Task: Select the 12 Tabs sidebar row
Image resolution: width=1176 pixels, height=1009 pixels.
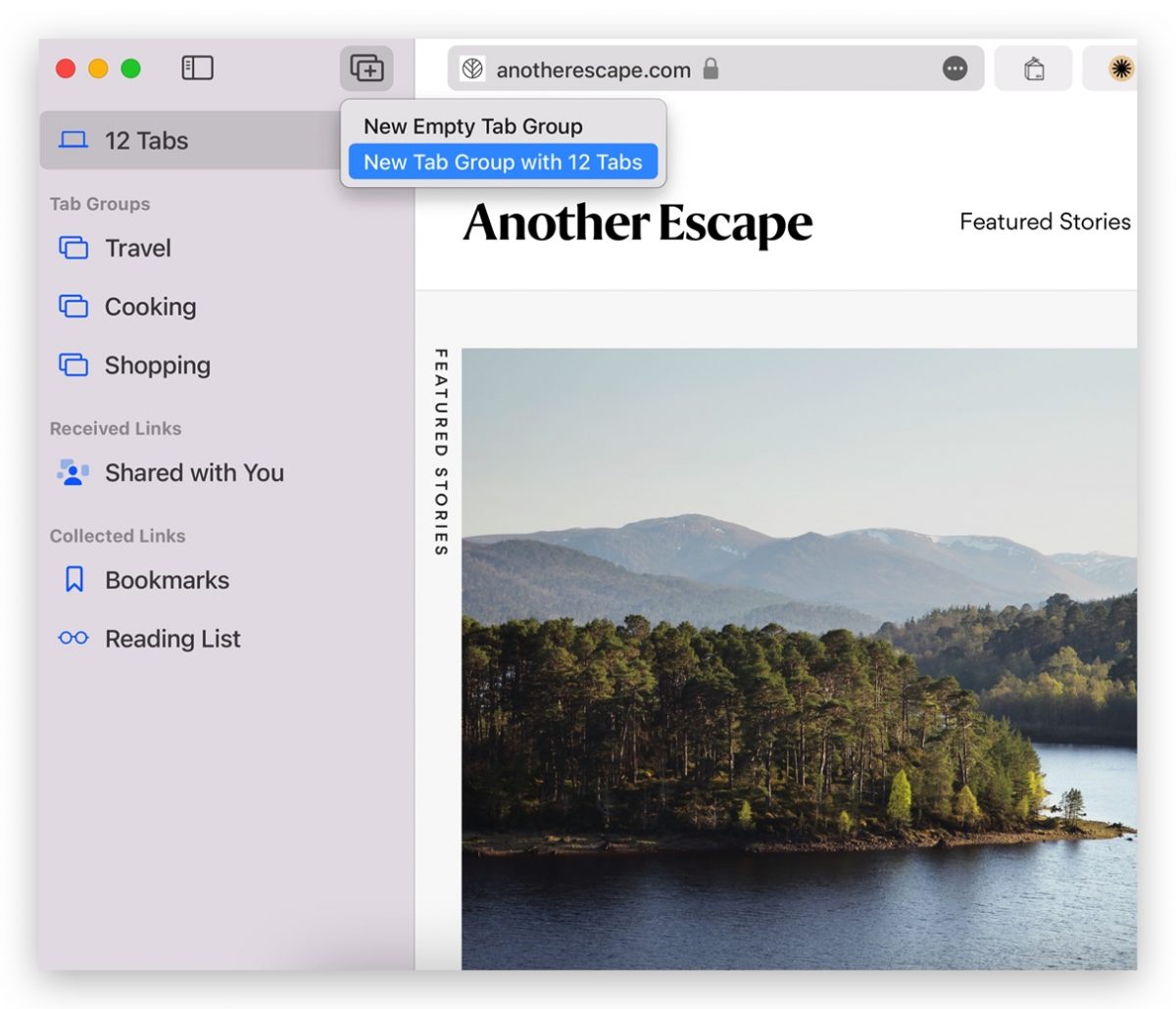Action: pos(190,140)
